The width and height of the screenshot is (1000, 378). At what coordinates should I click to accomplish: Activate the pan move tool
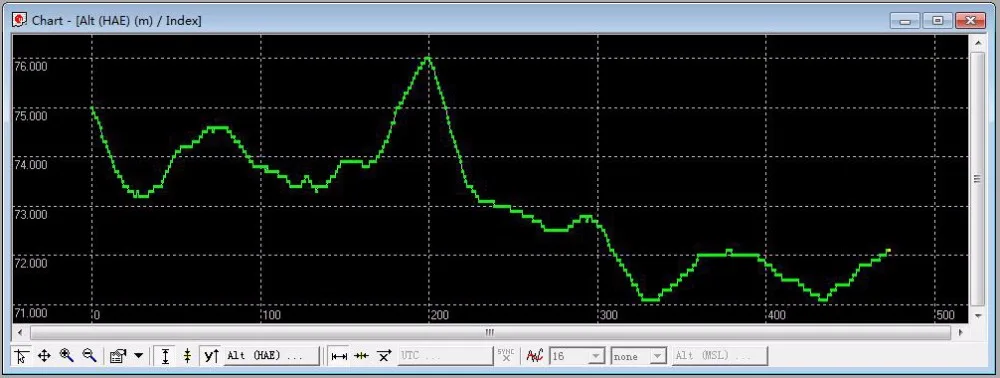44,356
